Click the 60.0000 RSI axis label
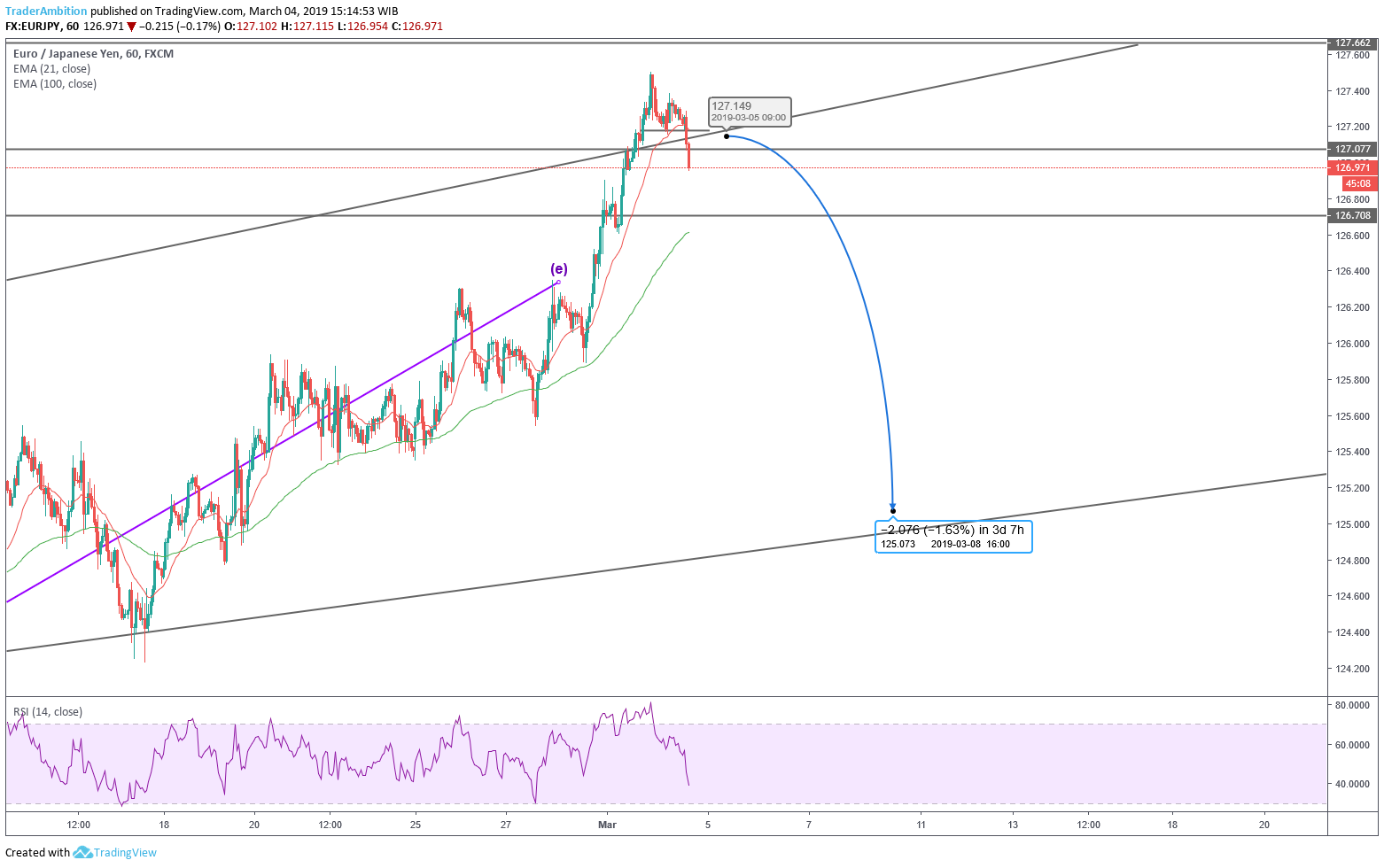1384x868 pixels. point(1353,745)
